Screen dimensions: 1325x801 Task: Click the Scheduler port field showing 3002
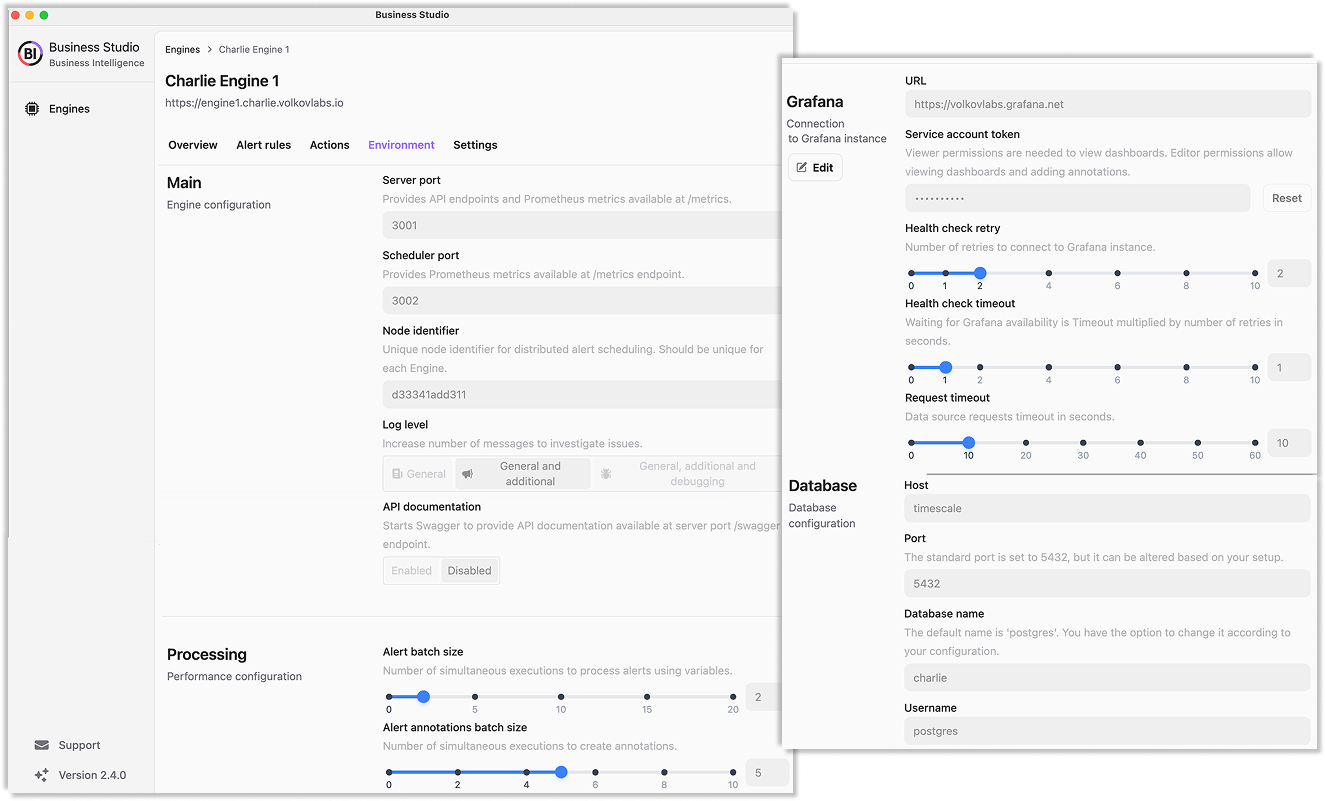tap(581, 300)
